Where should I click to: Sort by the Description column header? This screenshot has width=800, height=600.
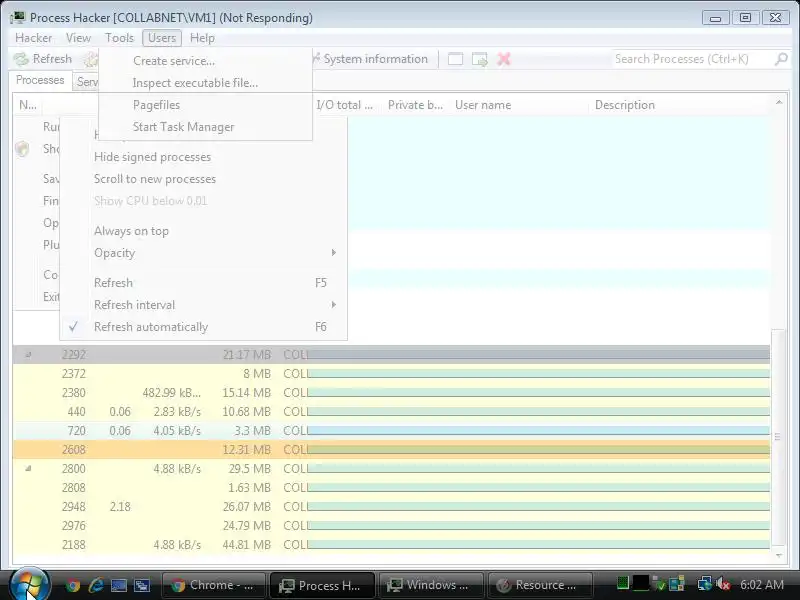point(680,105)
